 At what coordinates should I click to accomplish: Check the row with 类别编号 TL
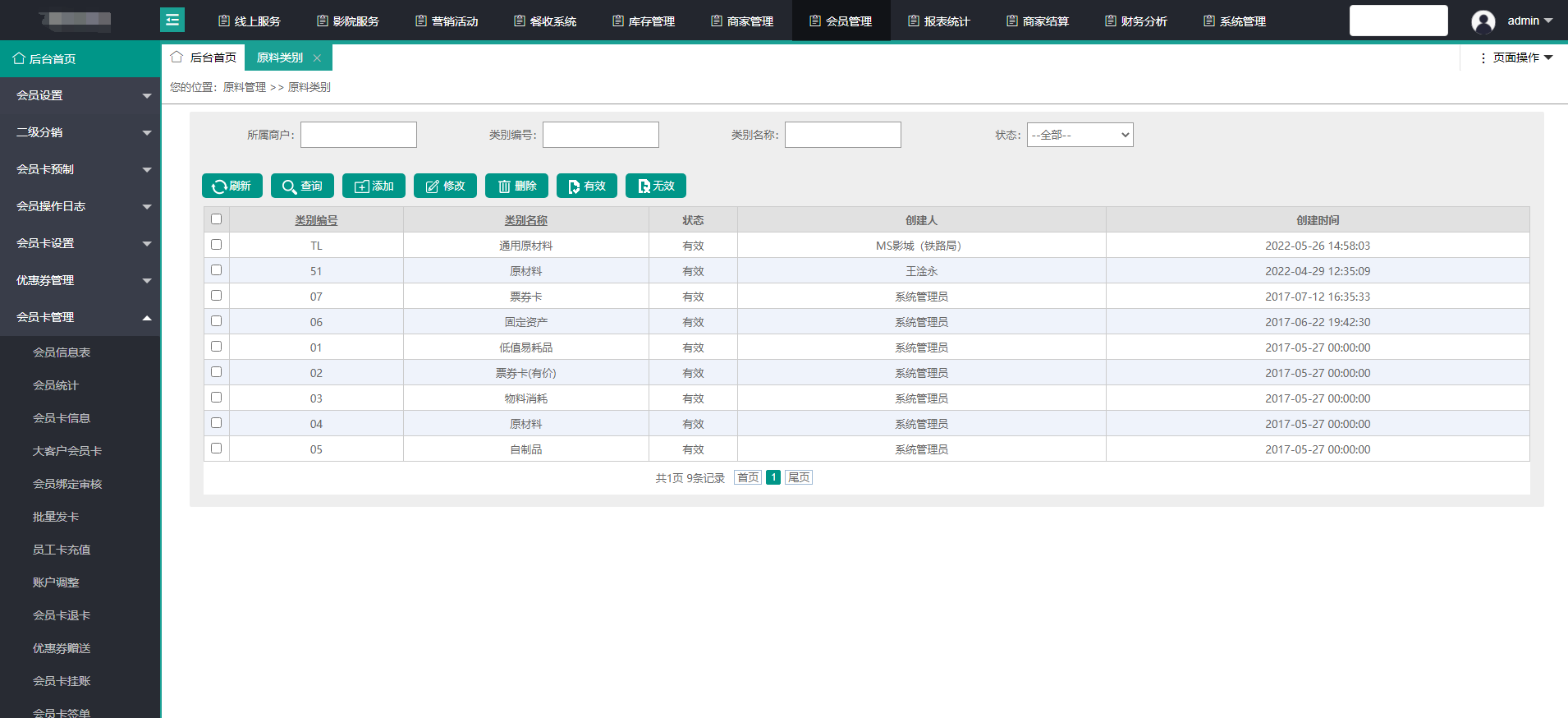(x=216, y=244)
